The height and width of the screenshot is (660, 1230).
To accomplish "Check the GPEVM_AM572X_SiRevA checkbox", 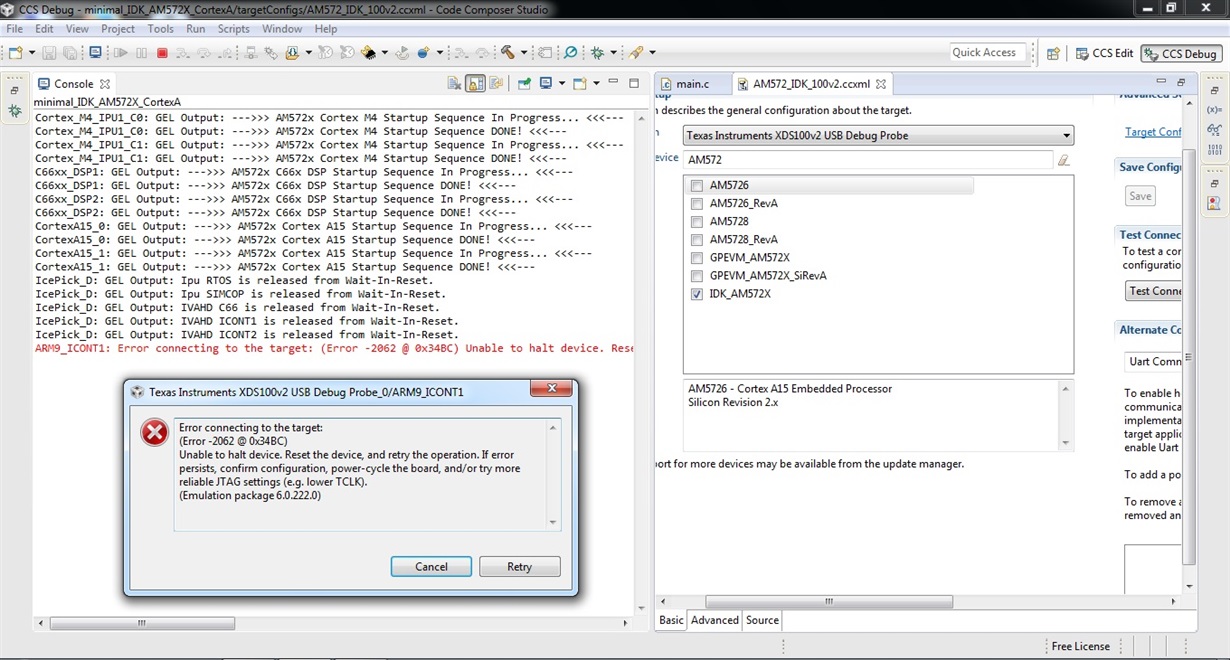I will coord(697,276).
